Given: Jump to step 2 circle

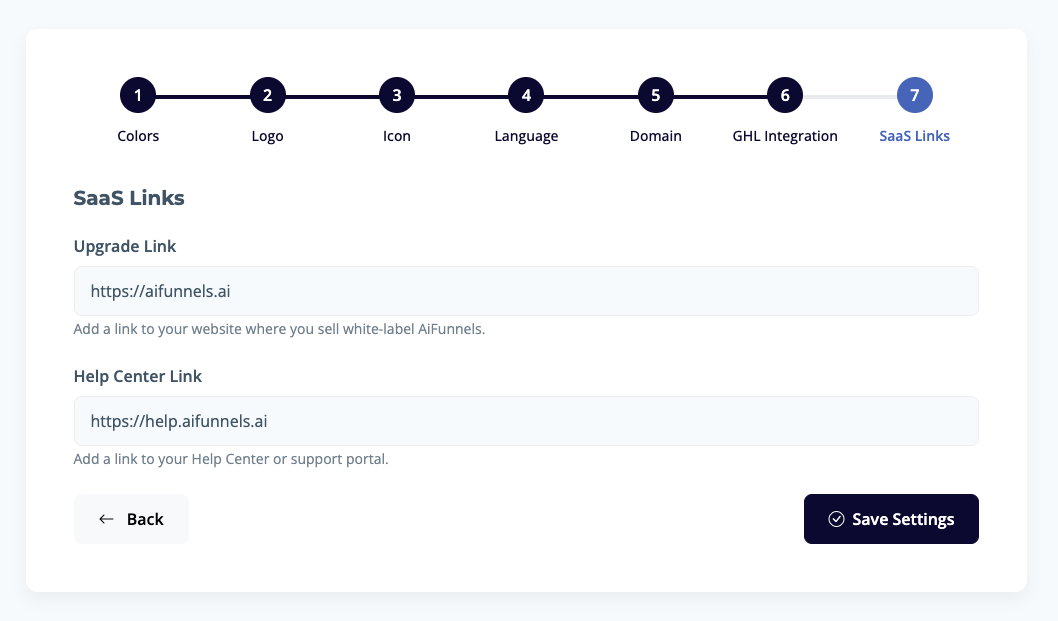Looking at the screenshot, I should click(267, 96).
